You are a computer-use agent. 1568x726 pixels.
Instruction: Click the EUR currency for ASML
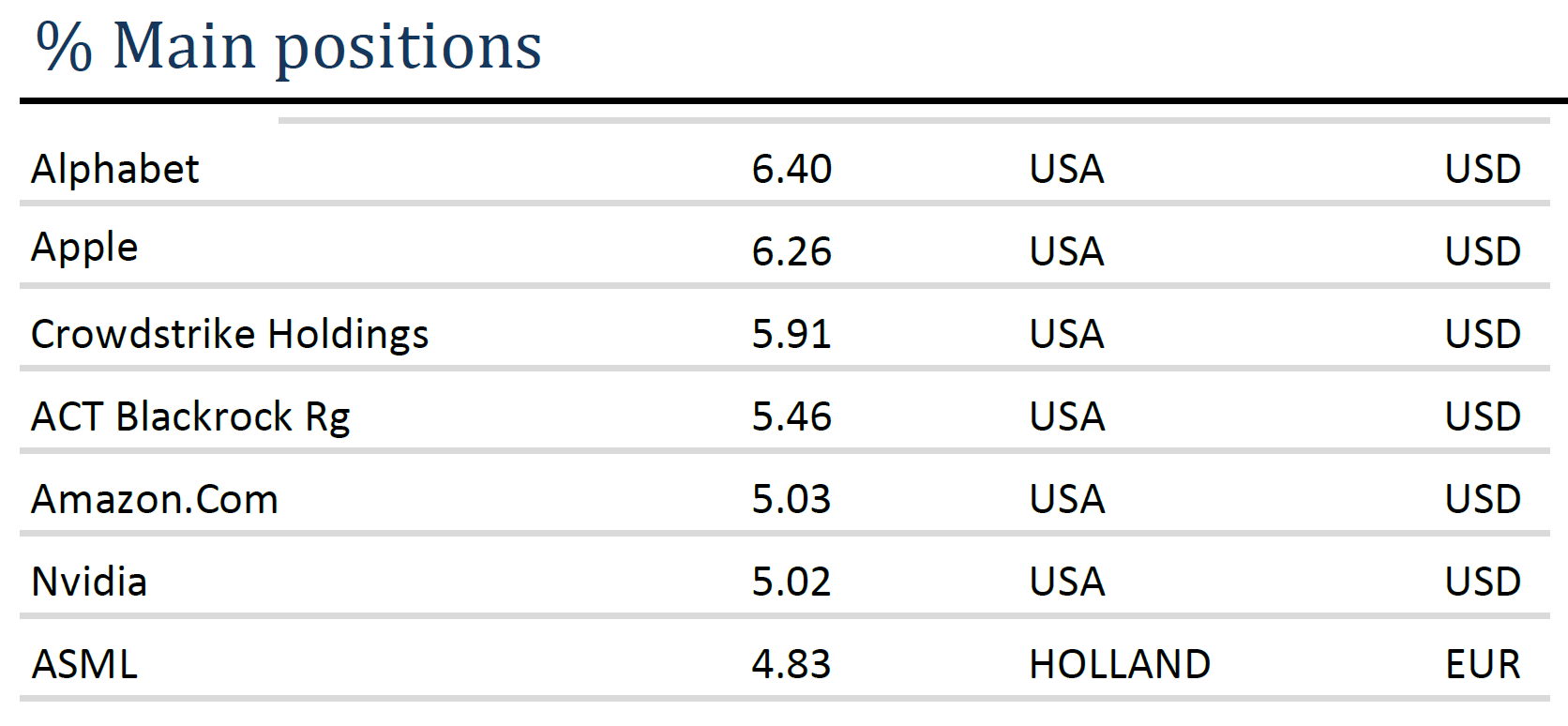coord(1483,665)
